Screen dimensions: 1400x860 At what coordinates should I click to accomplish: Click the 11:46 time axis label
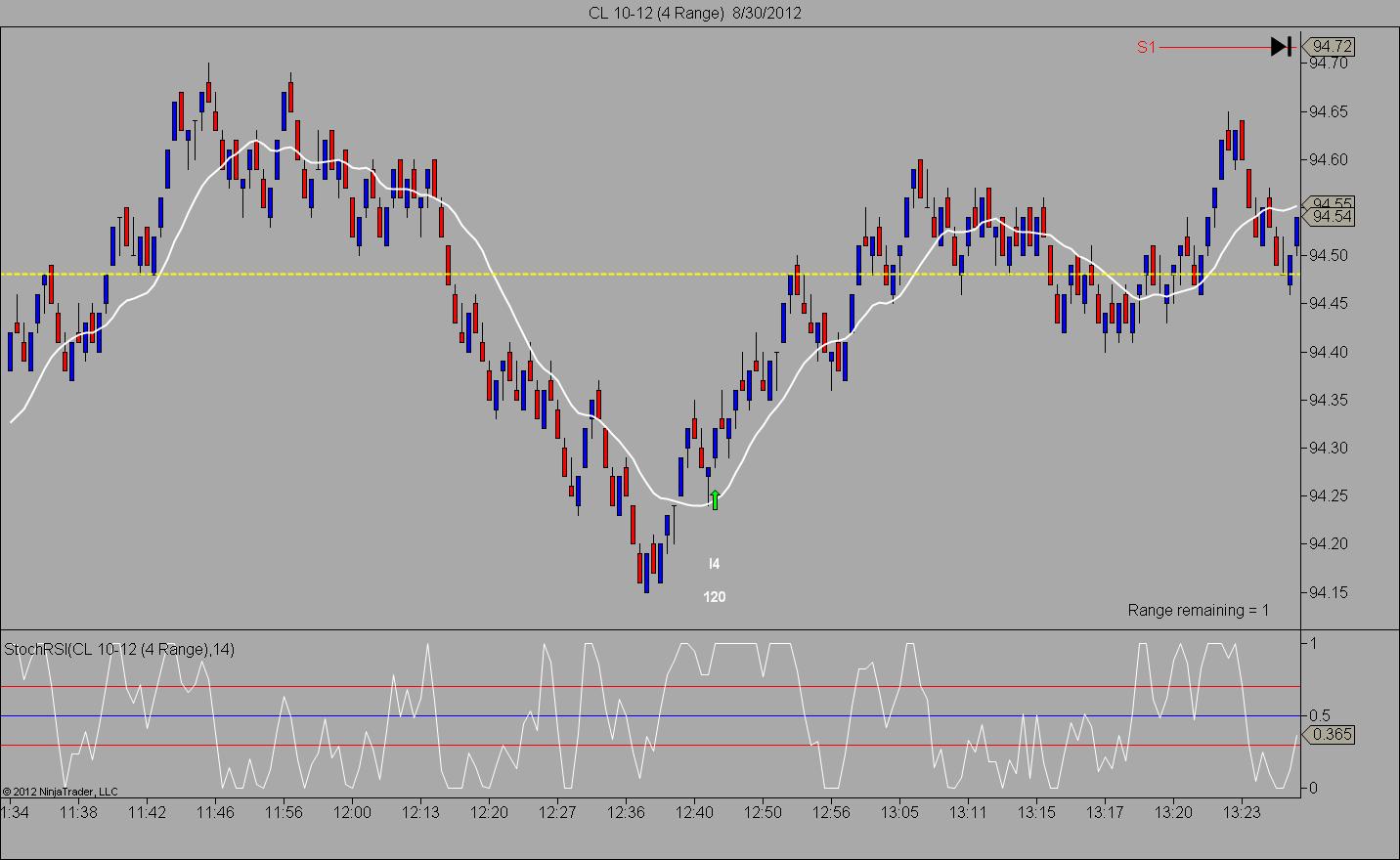tap(215, 812)
